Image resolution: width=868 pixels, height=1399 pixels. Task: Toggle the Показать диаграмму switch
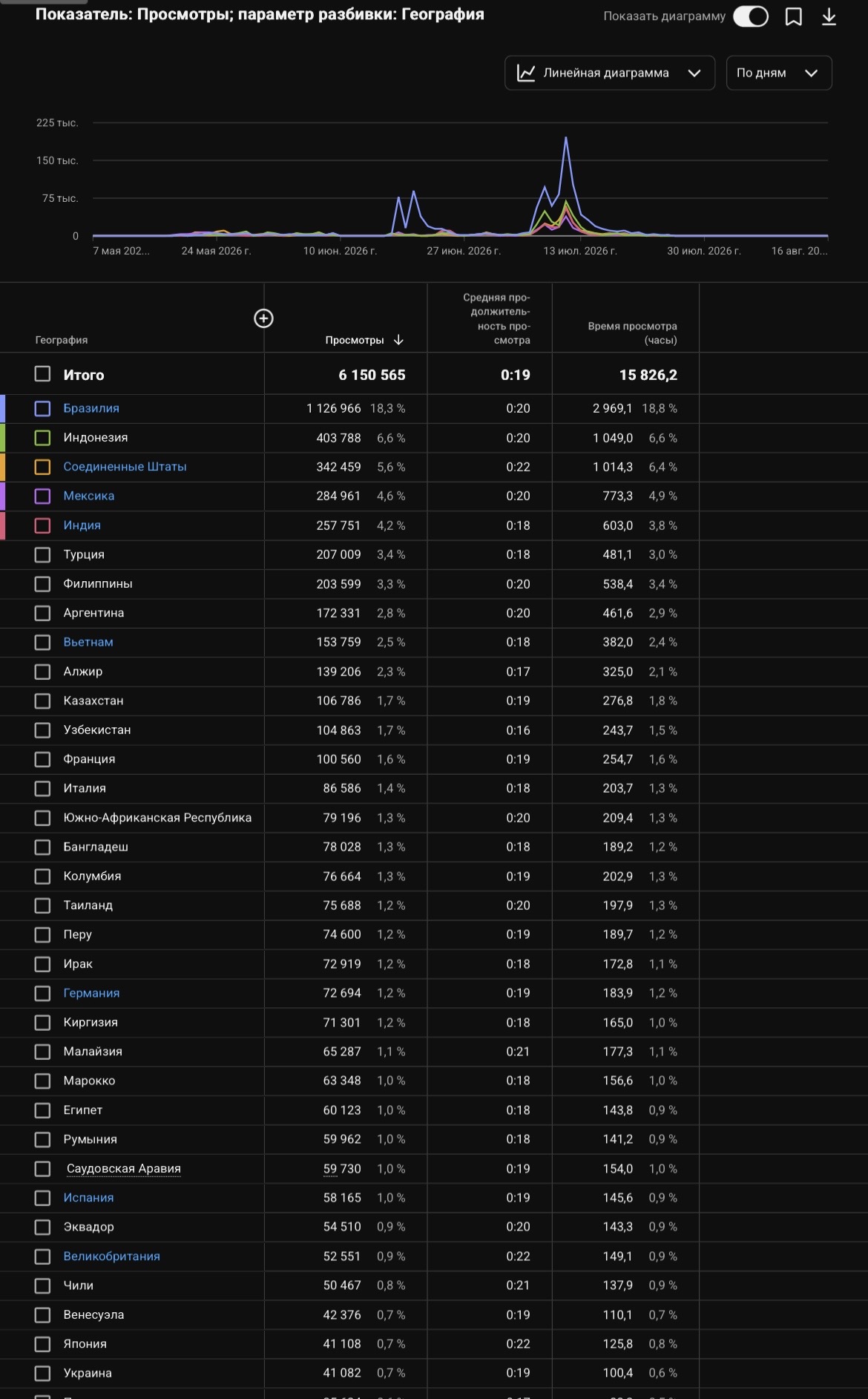point(751,16)
